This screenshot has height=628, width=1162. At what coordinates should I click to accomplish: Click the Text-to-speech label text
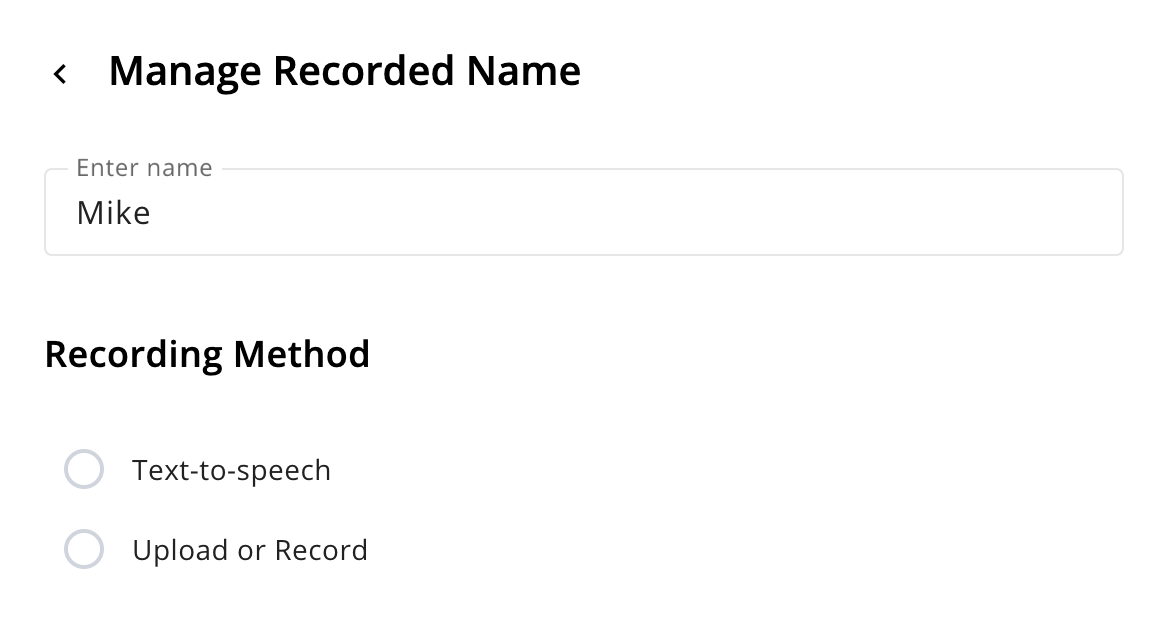pyautogui.click(x=231, y=471)
